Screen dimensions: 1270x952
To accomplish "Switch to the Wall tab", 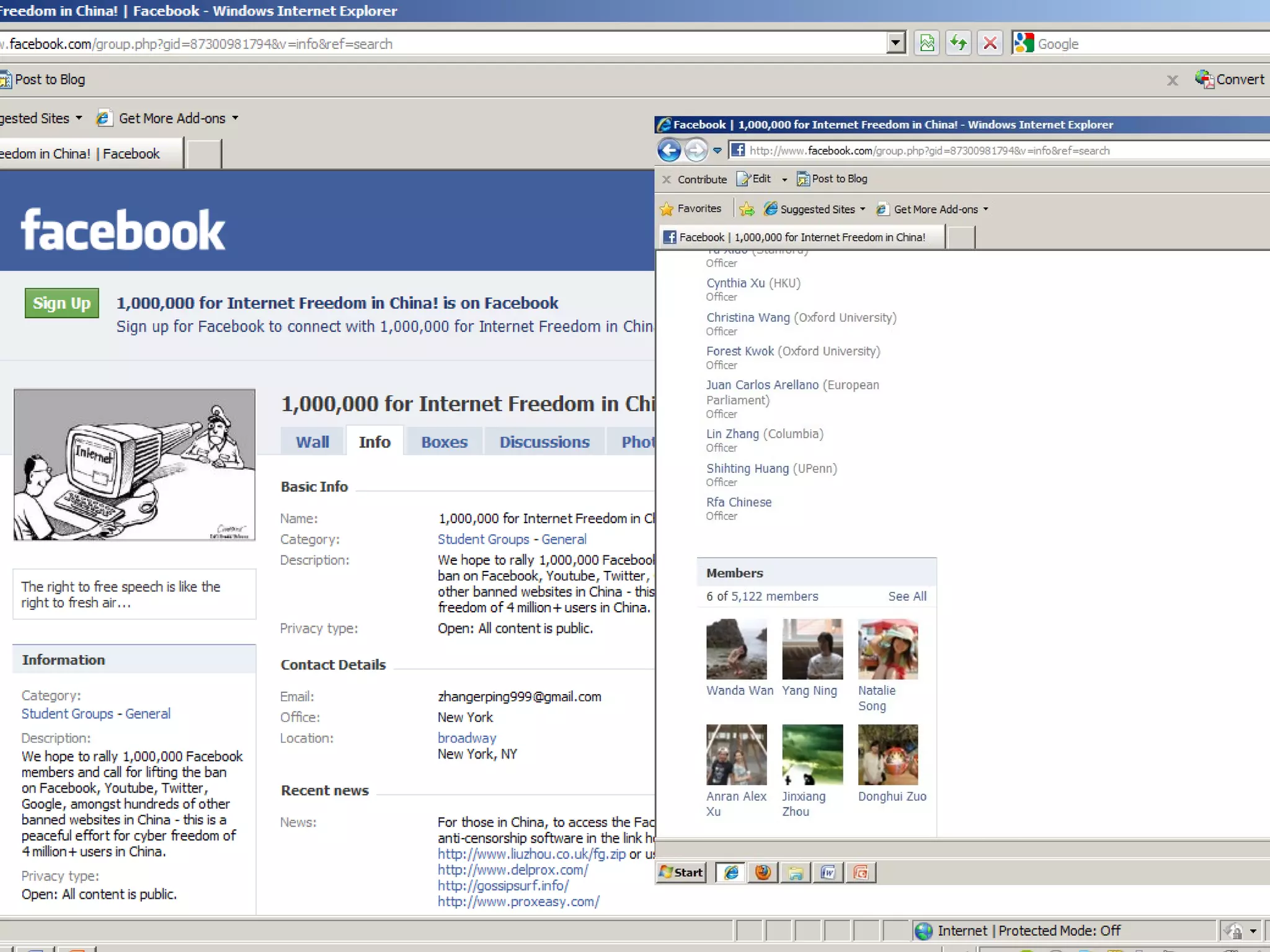I will coord(312,442).
